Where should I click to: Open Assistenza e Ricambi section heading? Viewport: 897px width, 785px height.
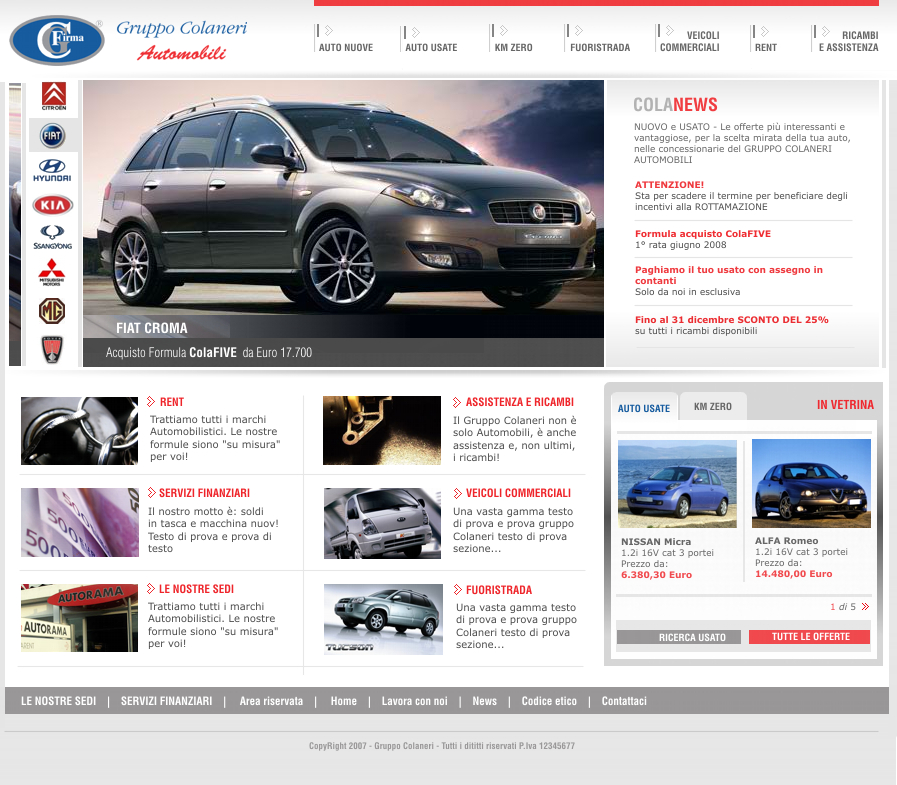(x=519, y=402)
